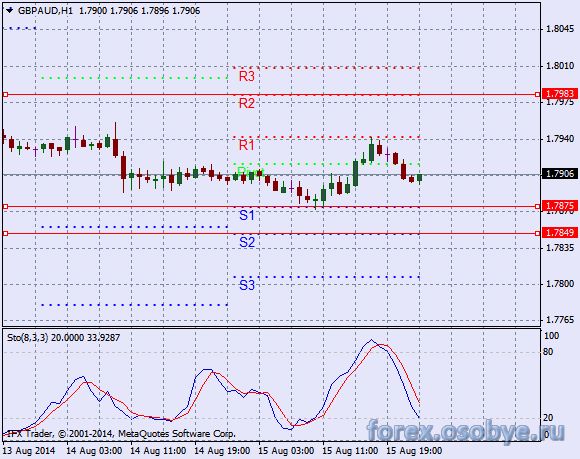Grab the left handle of the 1.7983 line
The height and width of the screenshot is (459, 580).
[5, 95]
